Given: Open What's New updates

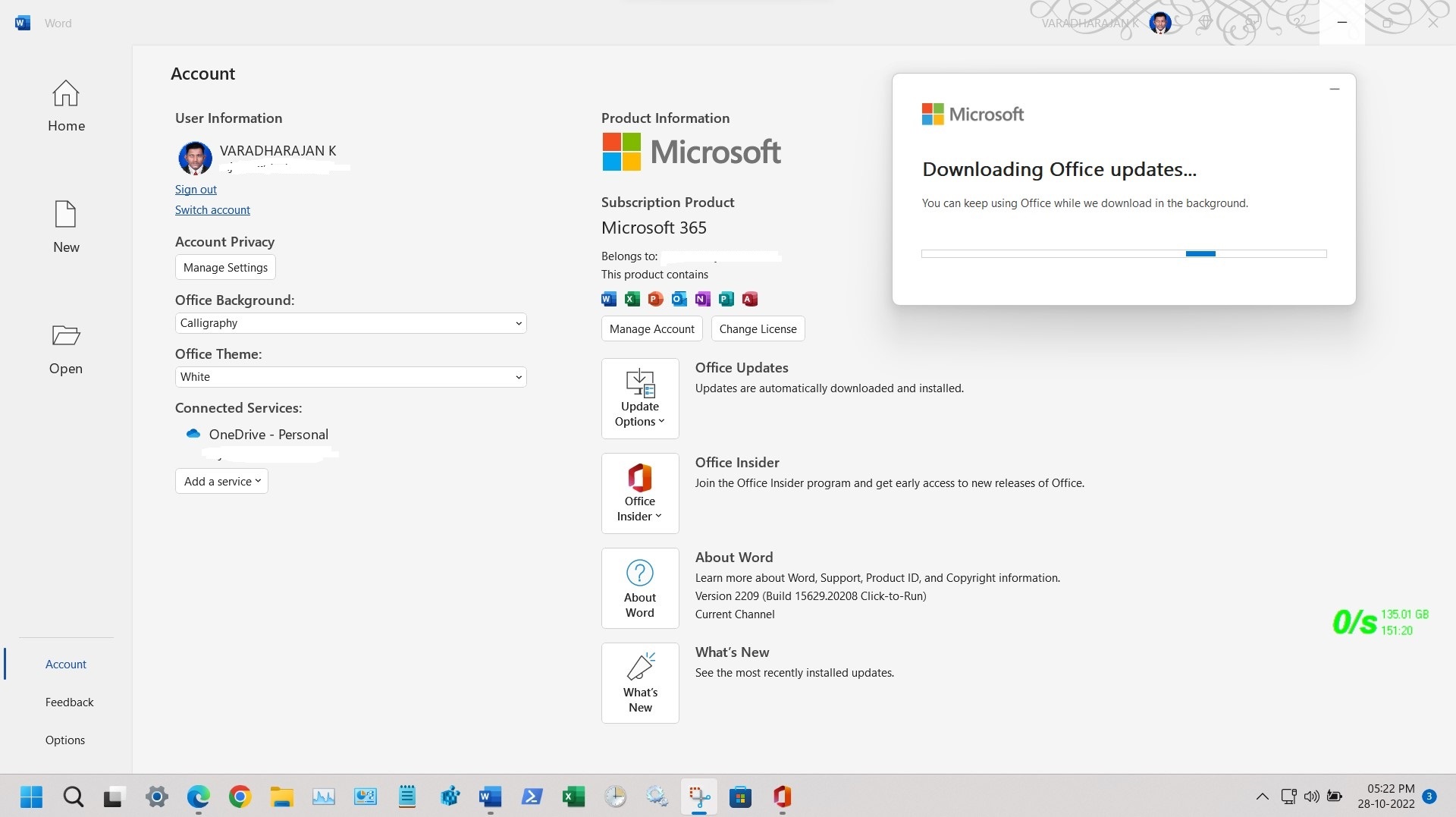Looking at the screenshot, I should coord(640,683).
